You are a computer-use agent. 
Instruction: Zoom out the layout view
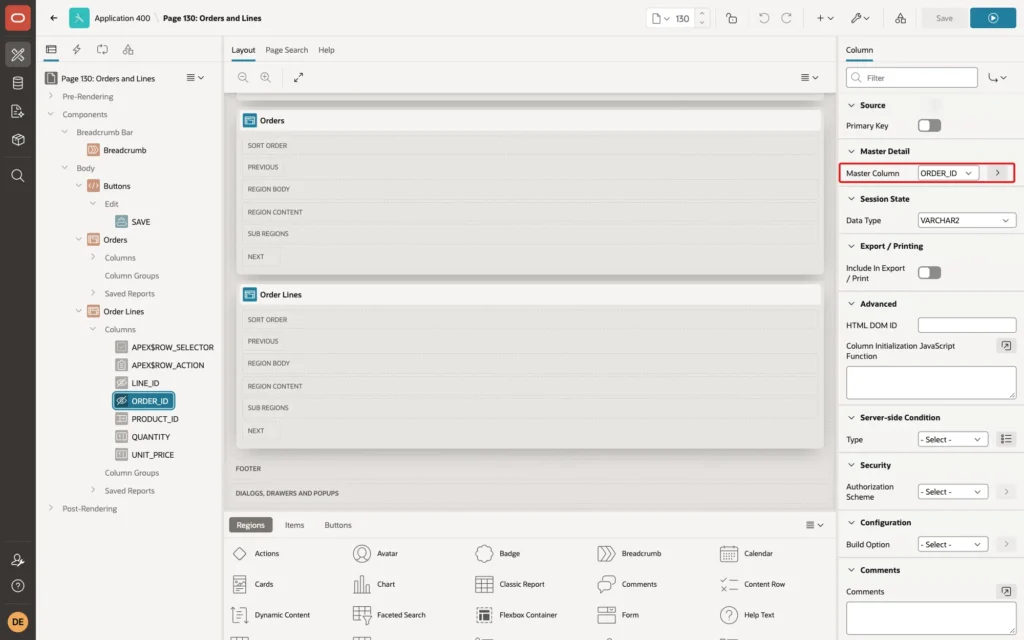click(243, 77)
